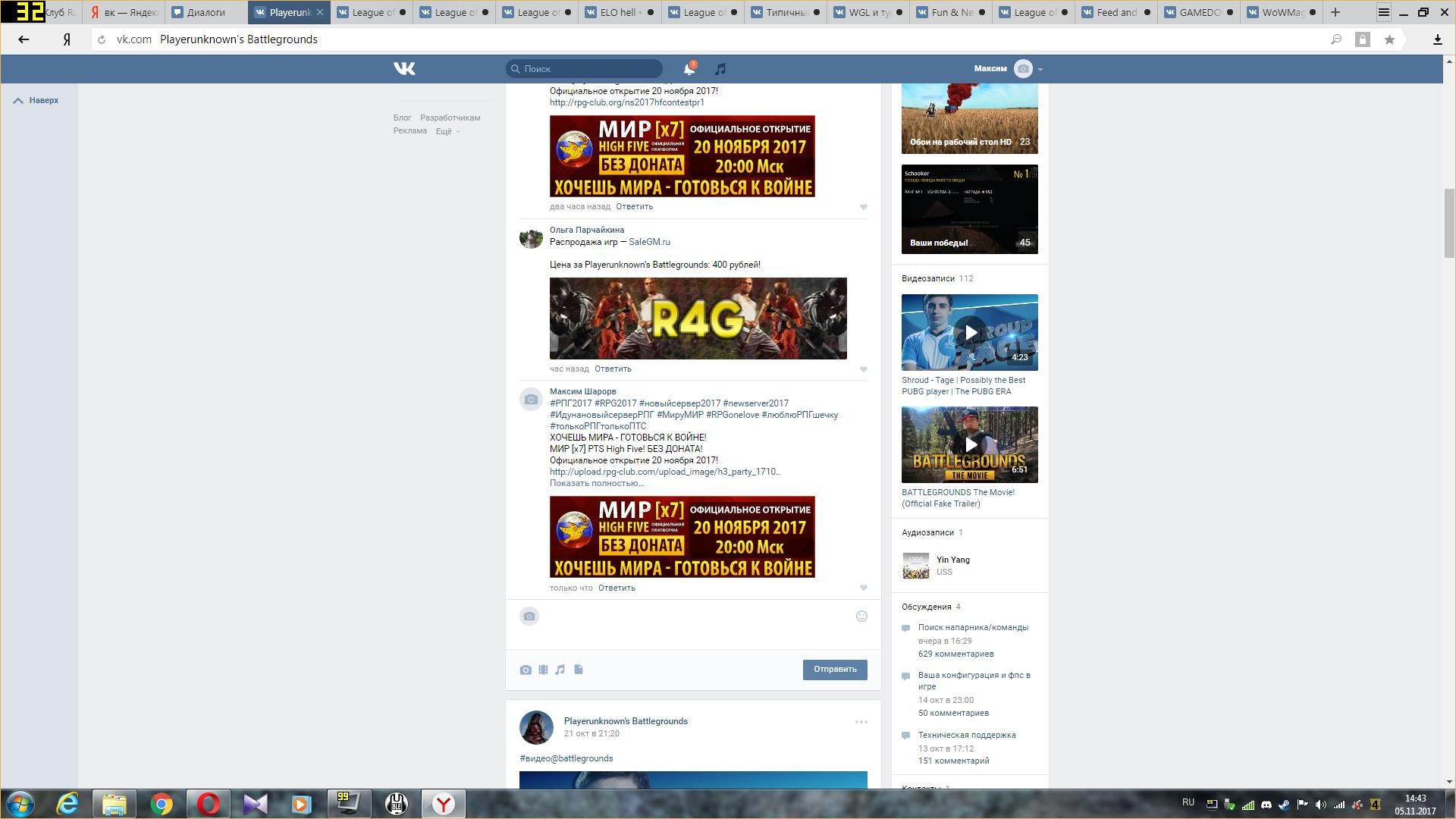The width and height of the screenshot is (1456, 819).
Task: Go back using the browser back arrow
Action: point(24,39)
